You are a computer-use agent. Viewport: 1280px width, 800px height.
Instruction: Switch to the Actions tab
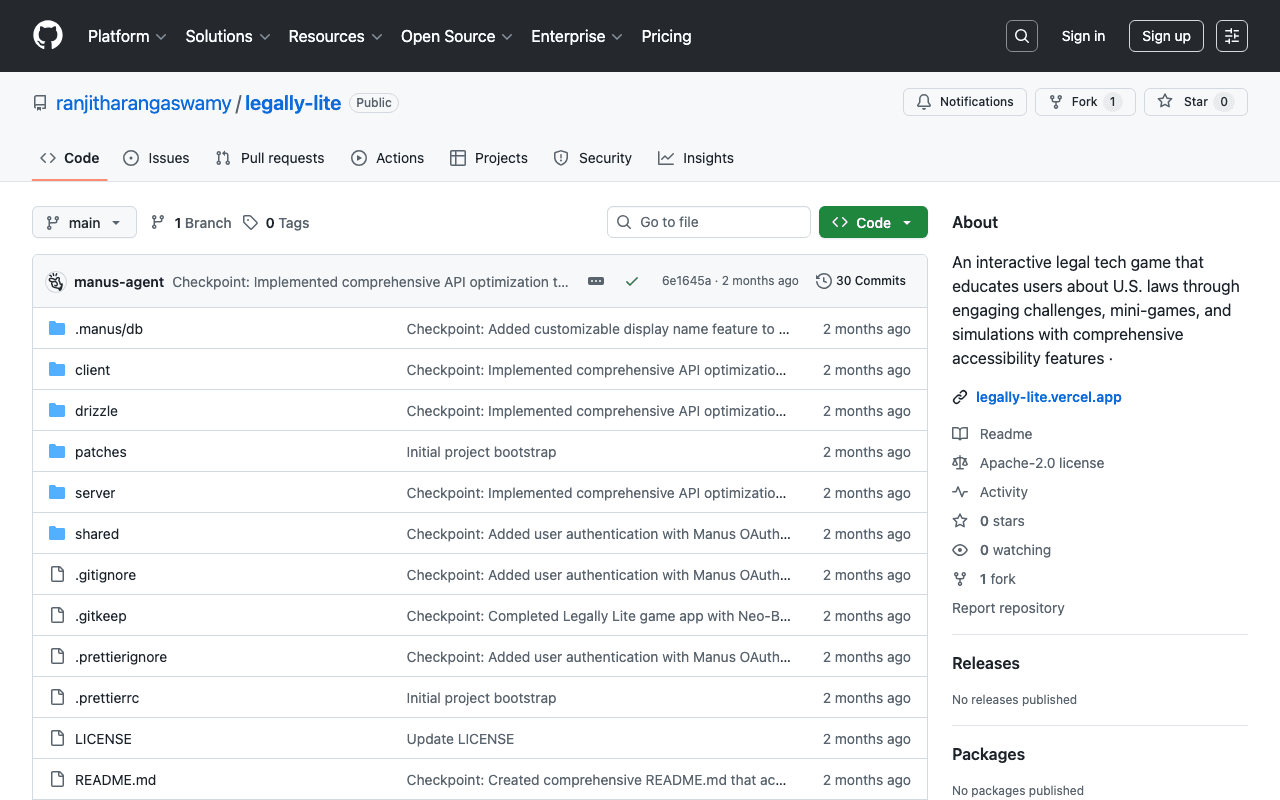(387, 158)
